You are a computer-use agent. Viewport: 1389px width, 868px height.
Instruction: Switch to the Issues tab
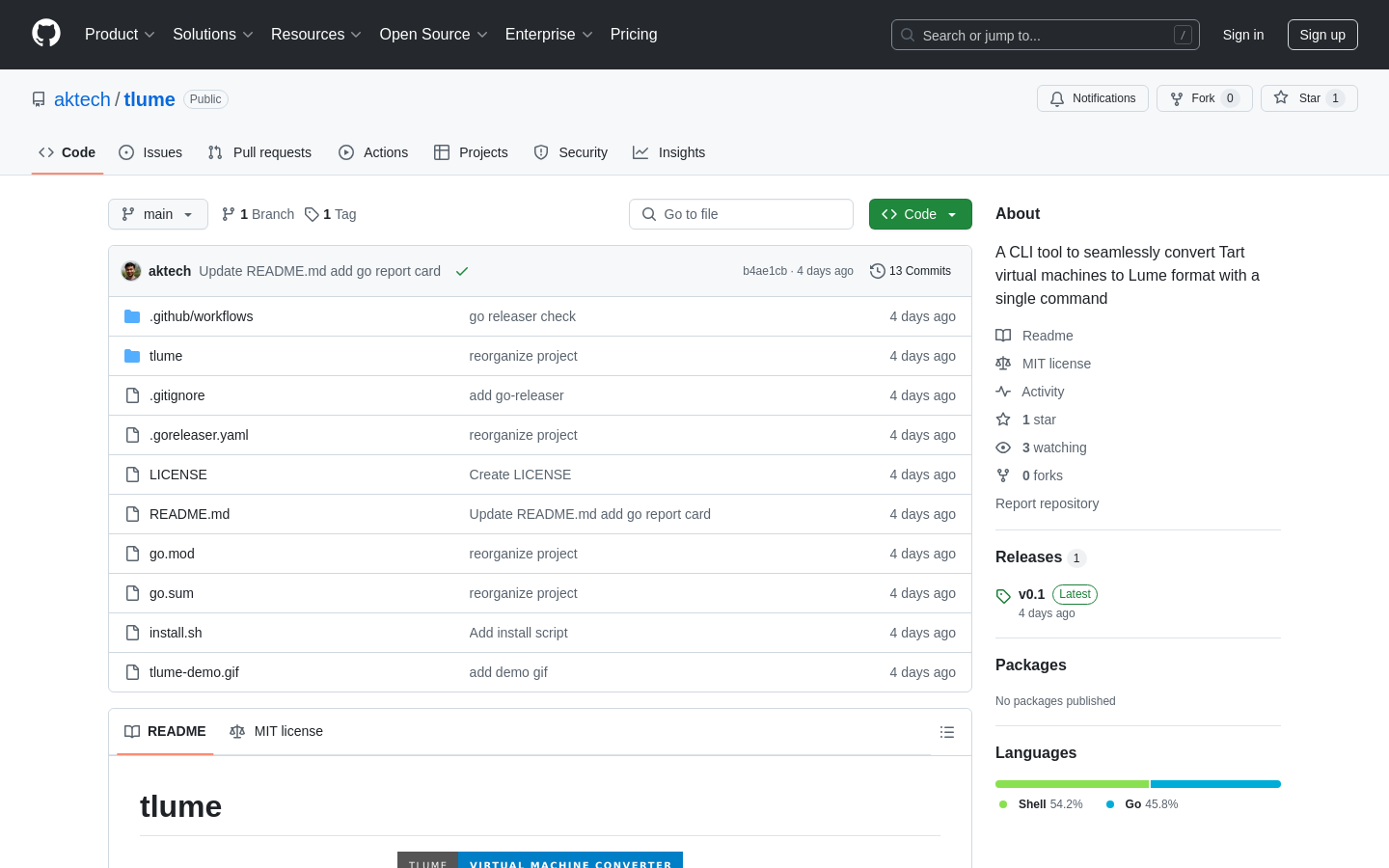tap(150, 152)
